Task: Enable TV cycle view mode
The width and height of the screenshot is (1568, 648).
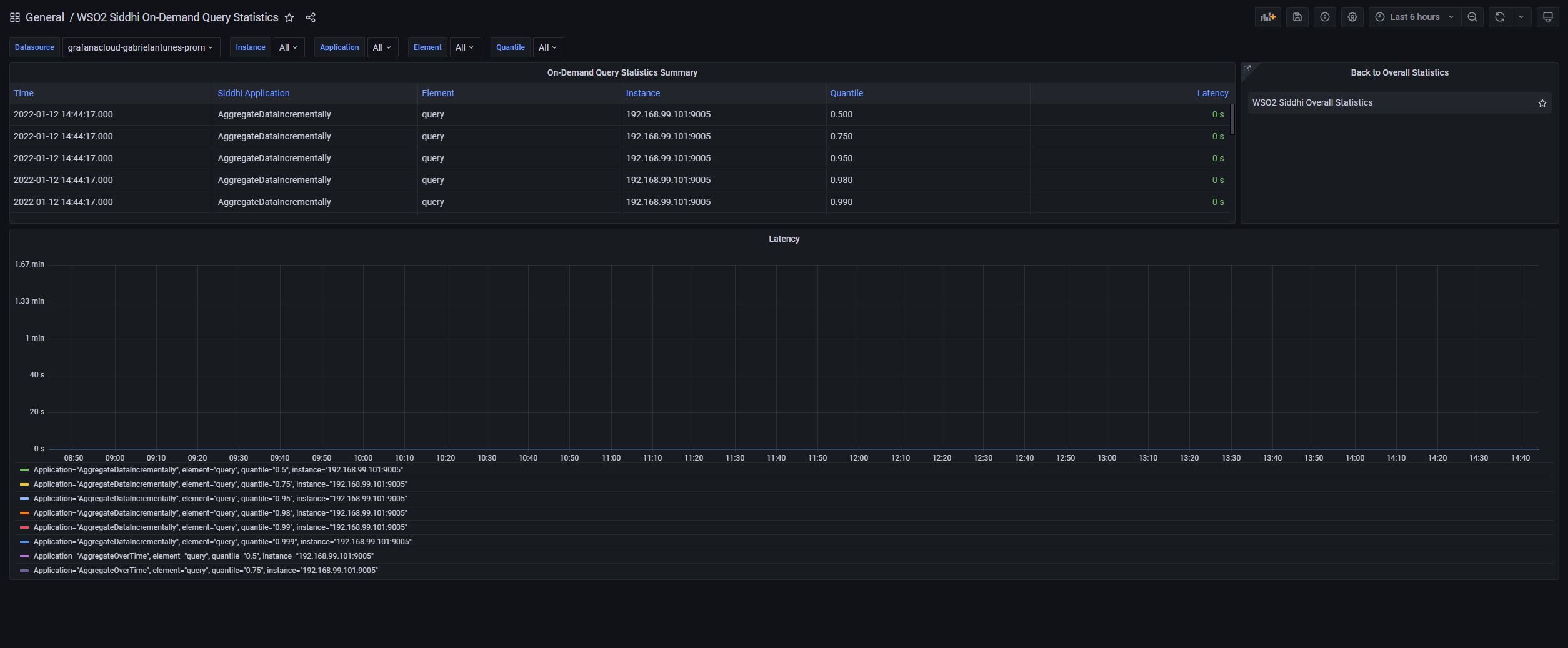Action: (x=1548, y=17)
